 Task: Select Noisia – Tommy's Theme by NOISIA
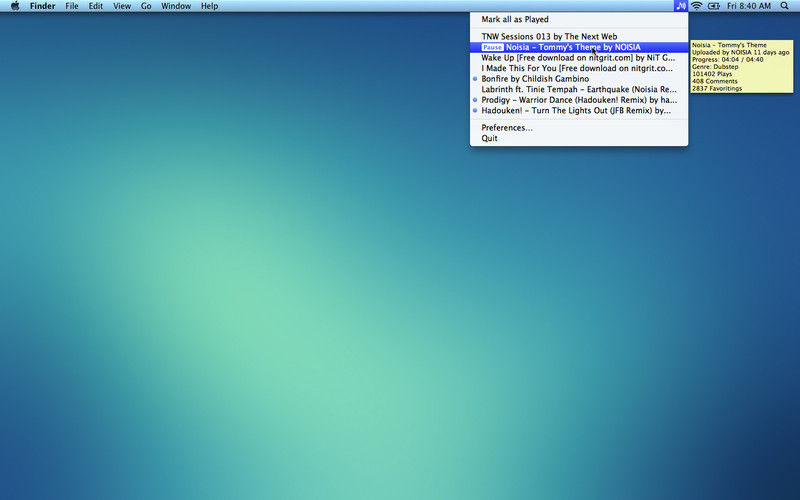579,47
